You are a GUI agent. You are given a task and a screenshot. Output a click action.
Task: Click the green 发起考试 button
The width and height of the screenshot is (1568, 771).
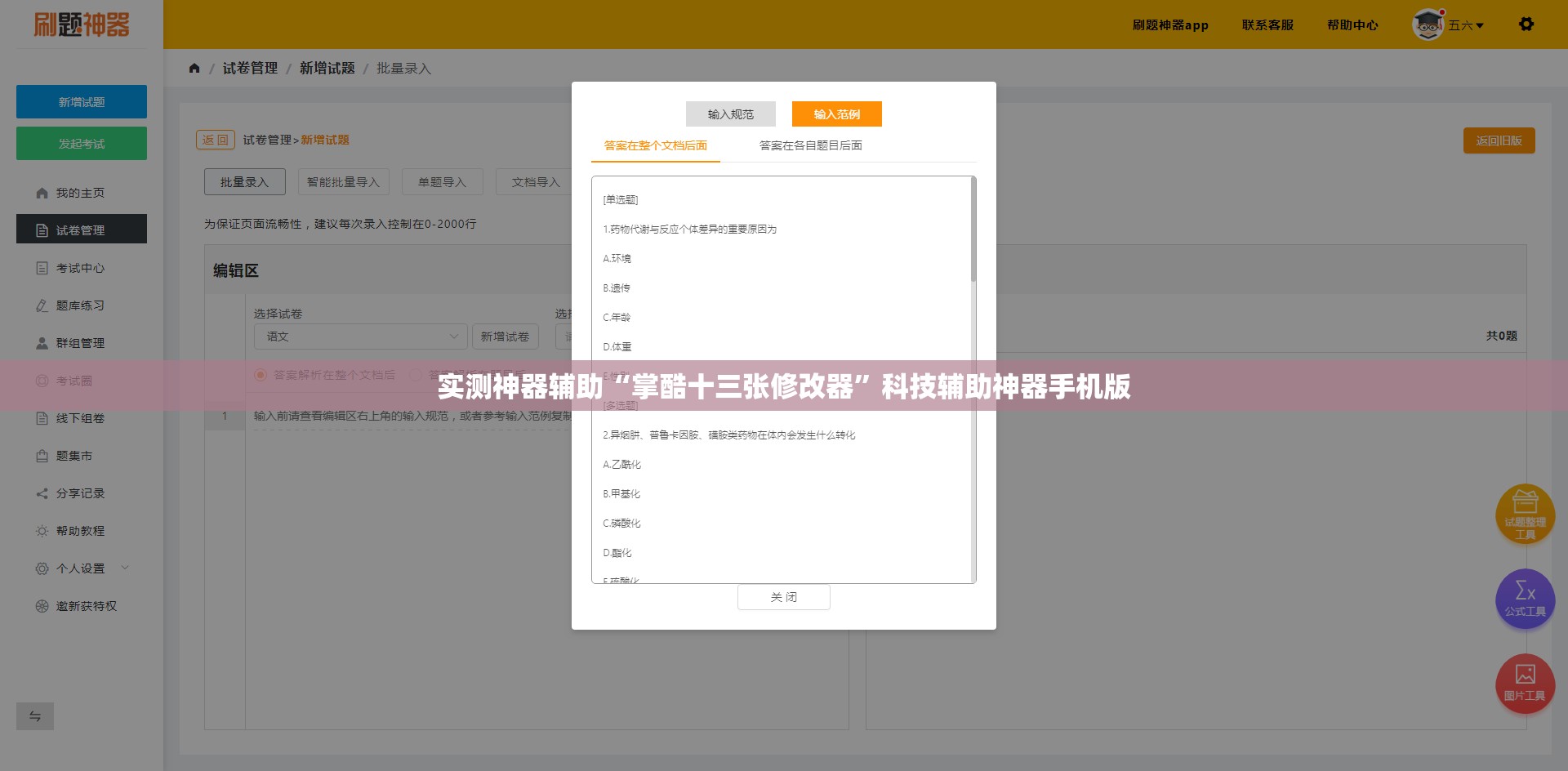(82, 144)
